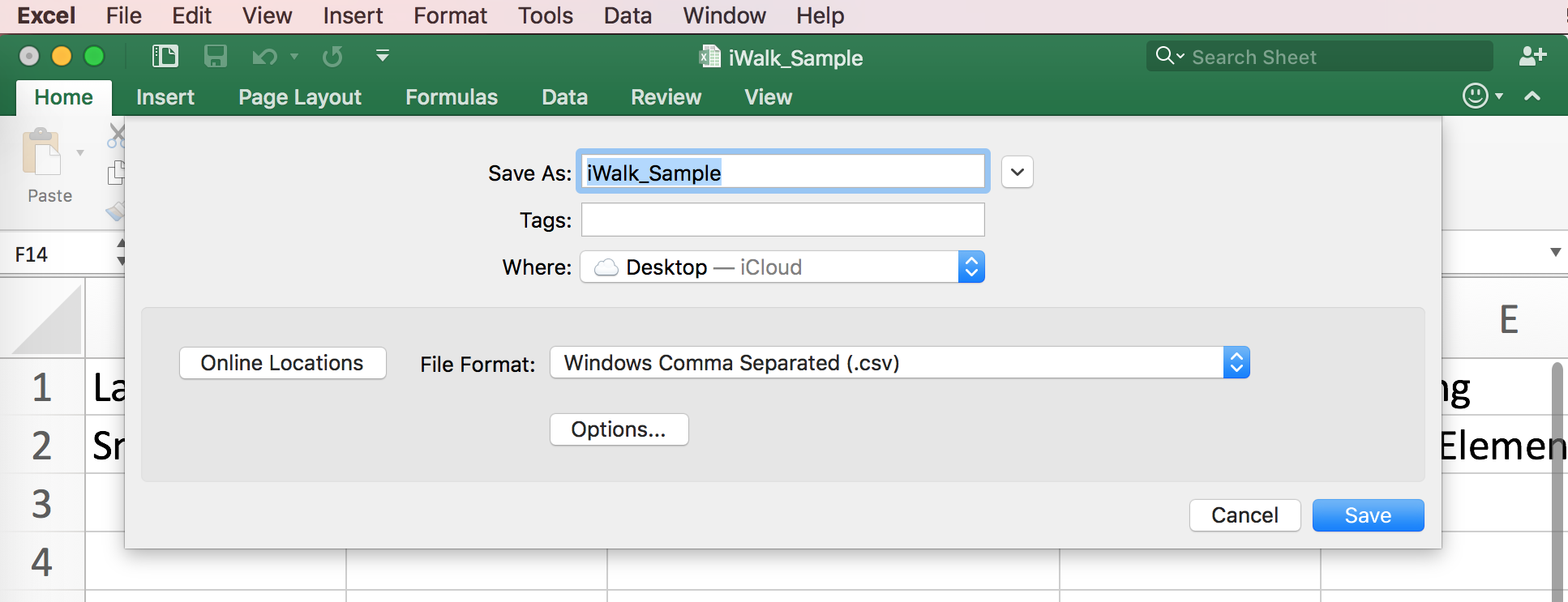
Task: Click the Options... button
Action: click(x=619, y=429)
